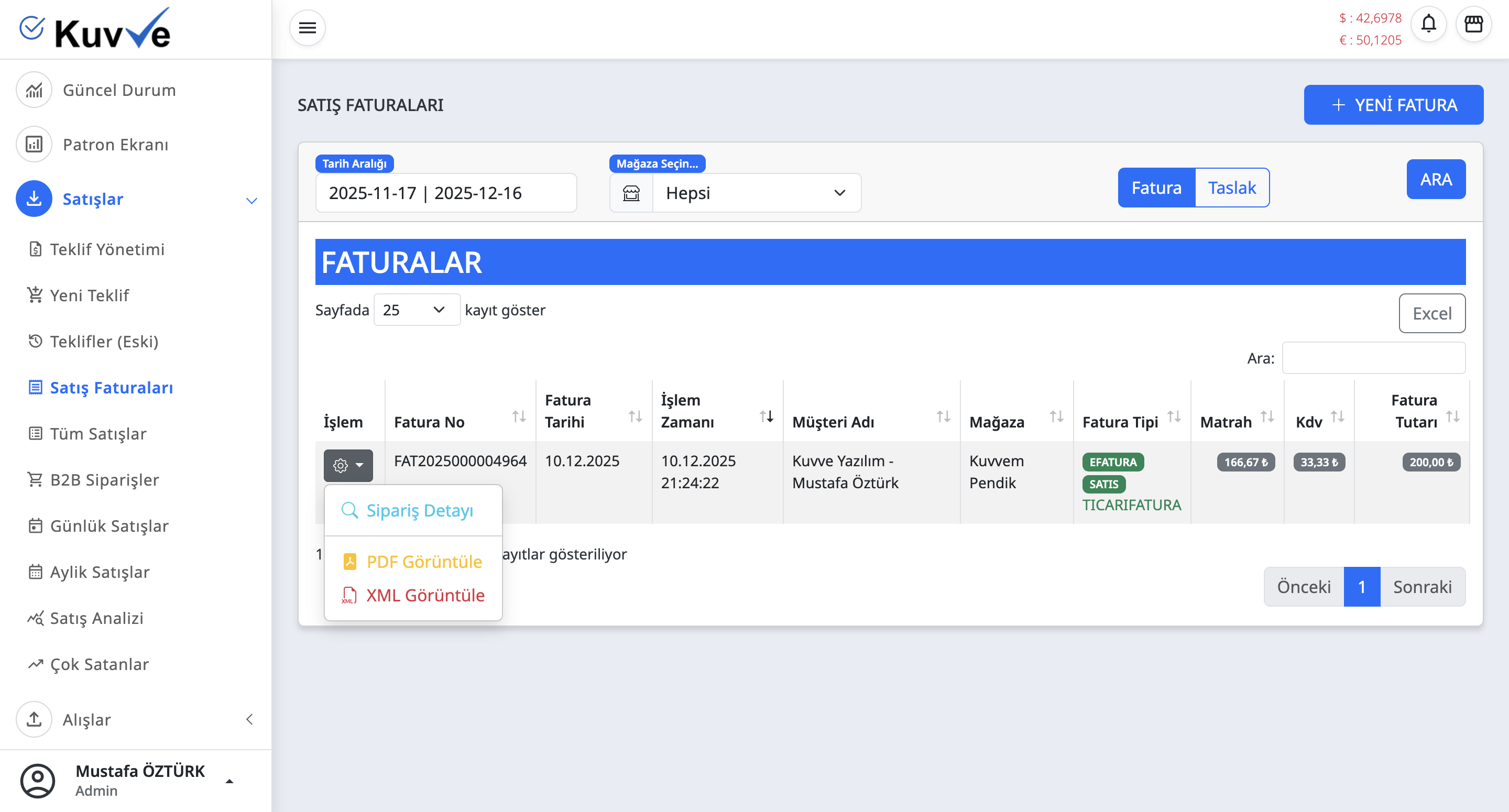
Task: Click inside the Ara search field
Action: click(1374, 357)
